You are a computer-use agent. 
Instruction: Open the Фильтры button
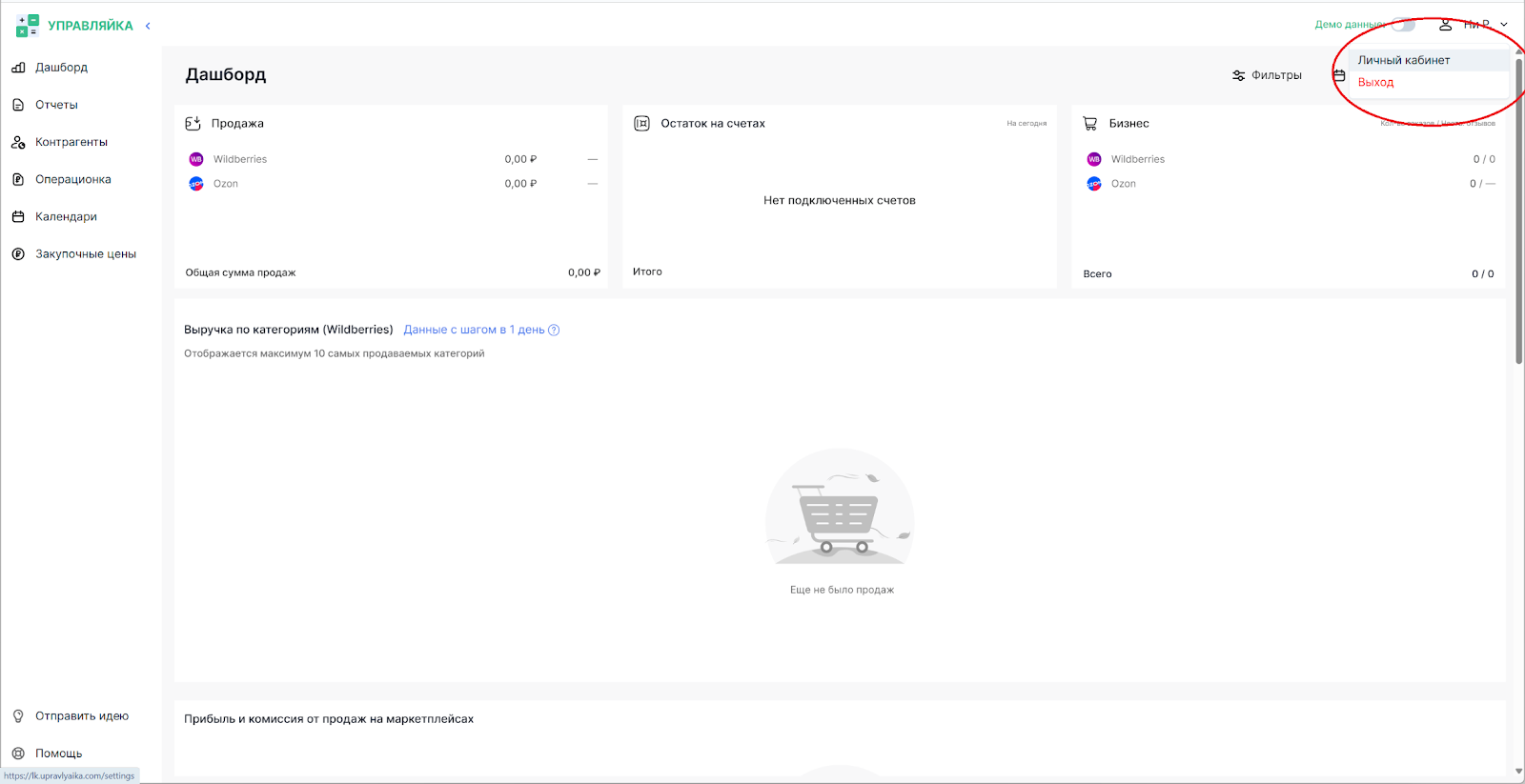(1267, 75)
